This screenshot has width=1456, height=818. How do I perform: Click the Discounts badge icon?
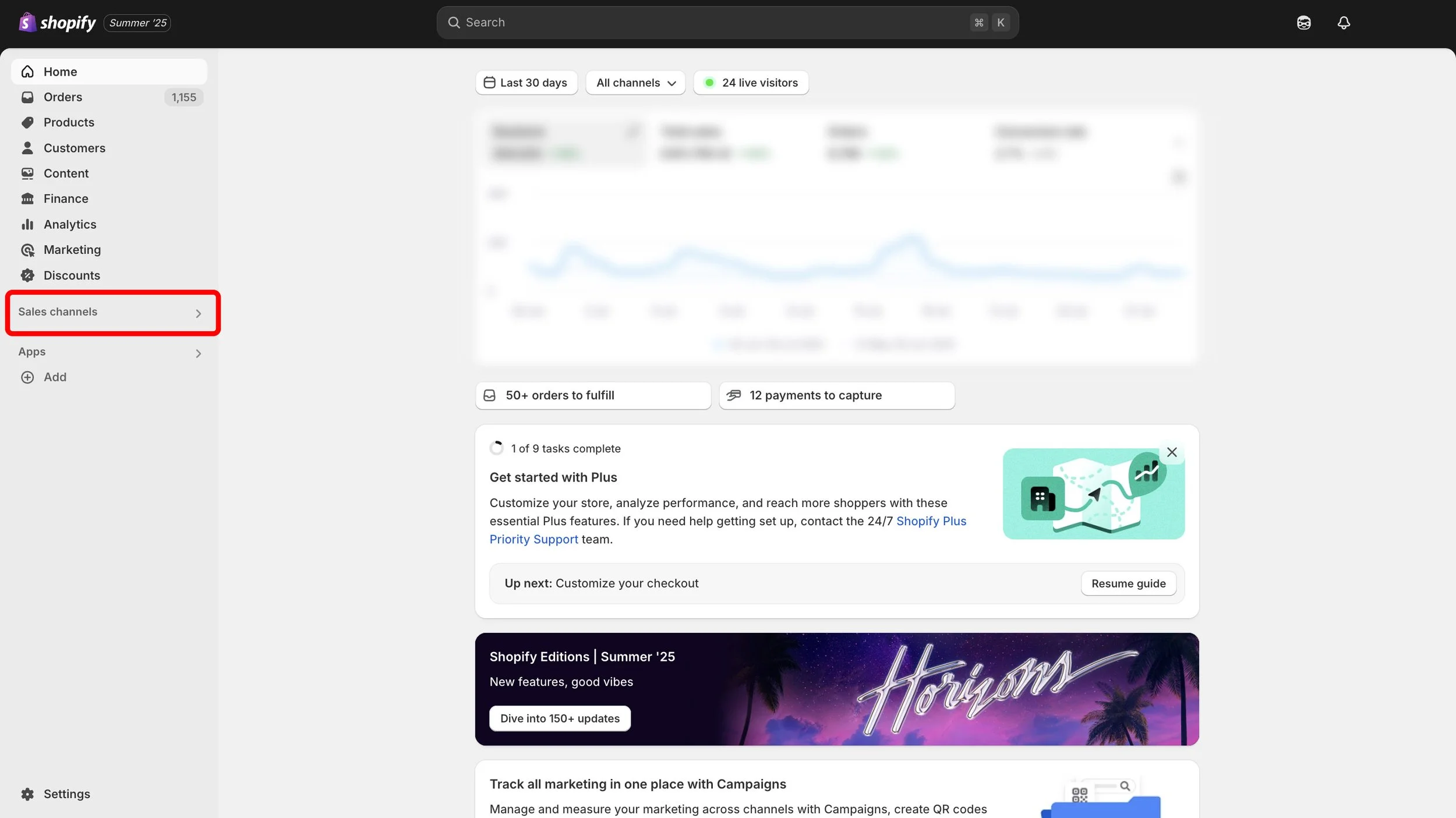pos(27,275)
